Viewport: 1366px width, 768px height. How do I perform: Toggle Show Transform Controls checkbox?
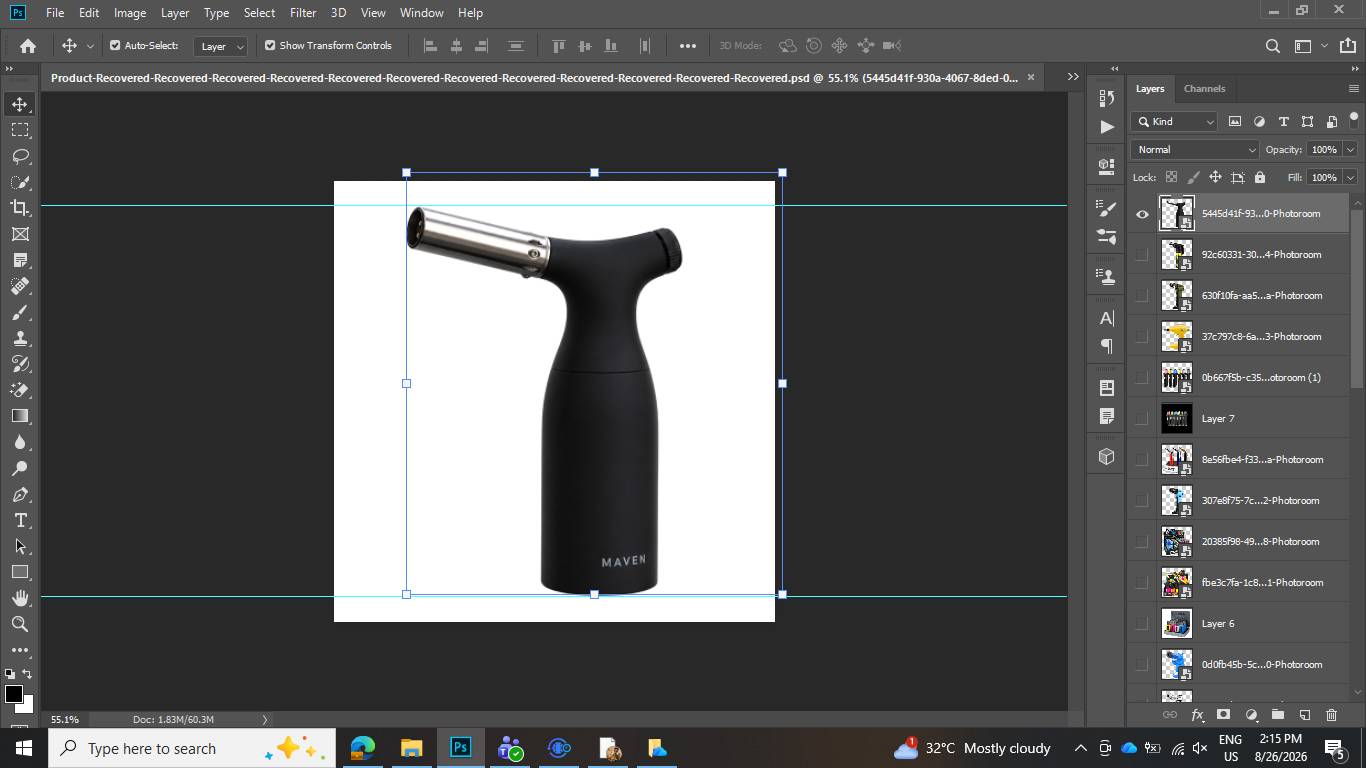(270, 45)
